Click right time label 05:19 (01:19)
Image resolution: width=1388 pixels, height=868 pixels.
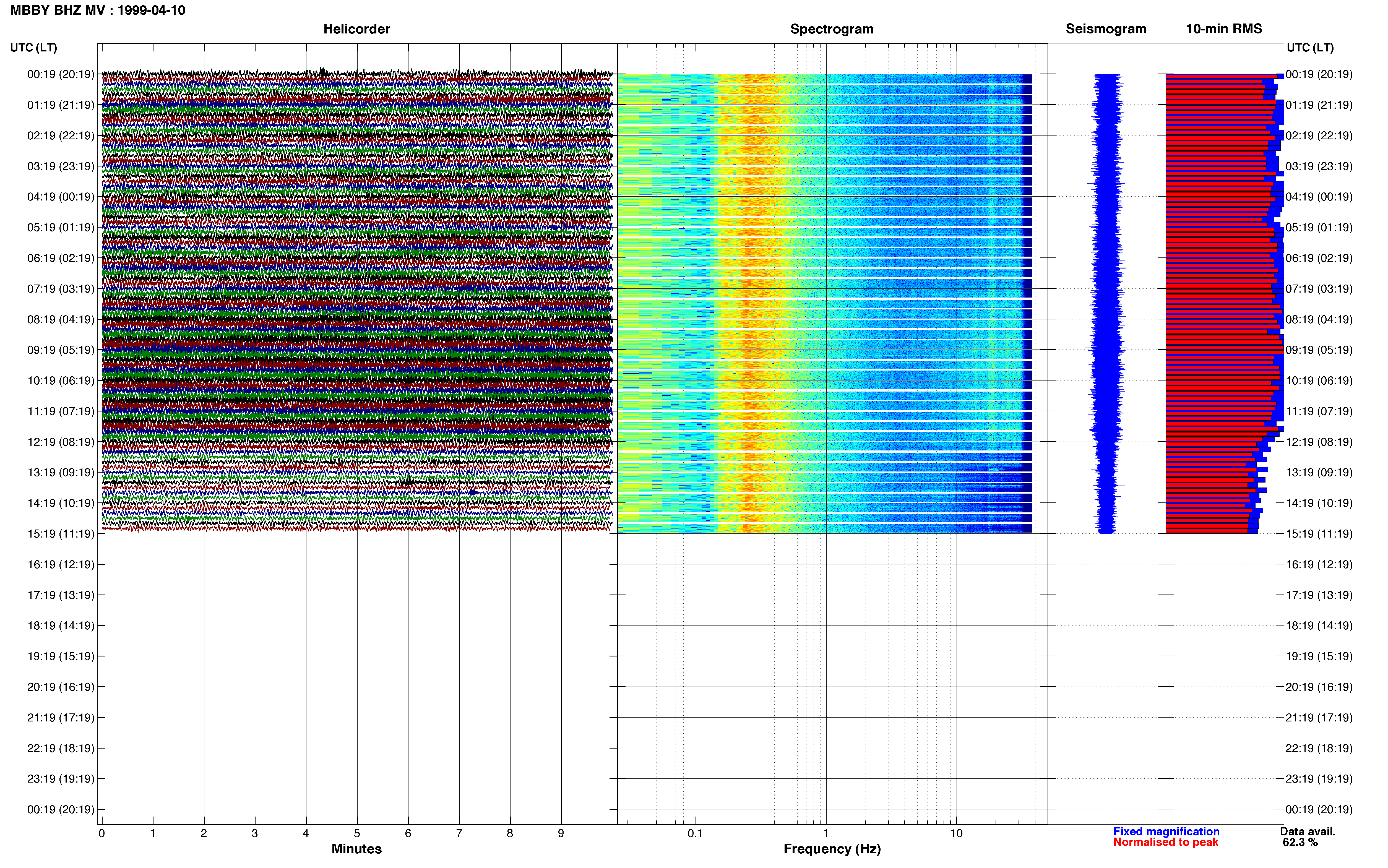click(x=1319, y=227)
